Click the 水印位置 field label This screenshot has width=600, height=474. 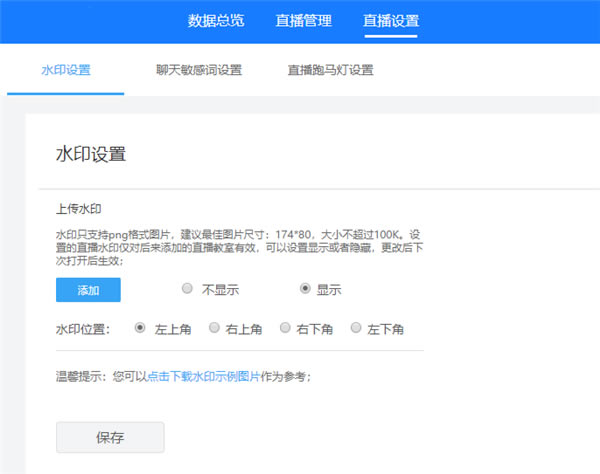89,328
